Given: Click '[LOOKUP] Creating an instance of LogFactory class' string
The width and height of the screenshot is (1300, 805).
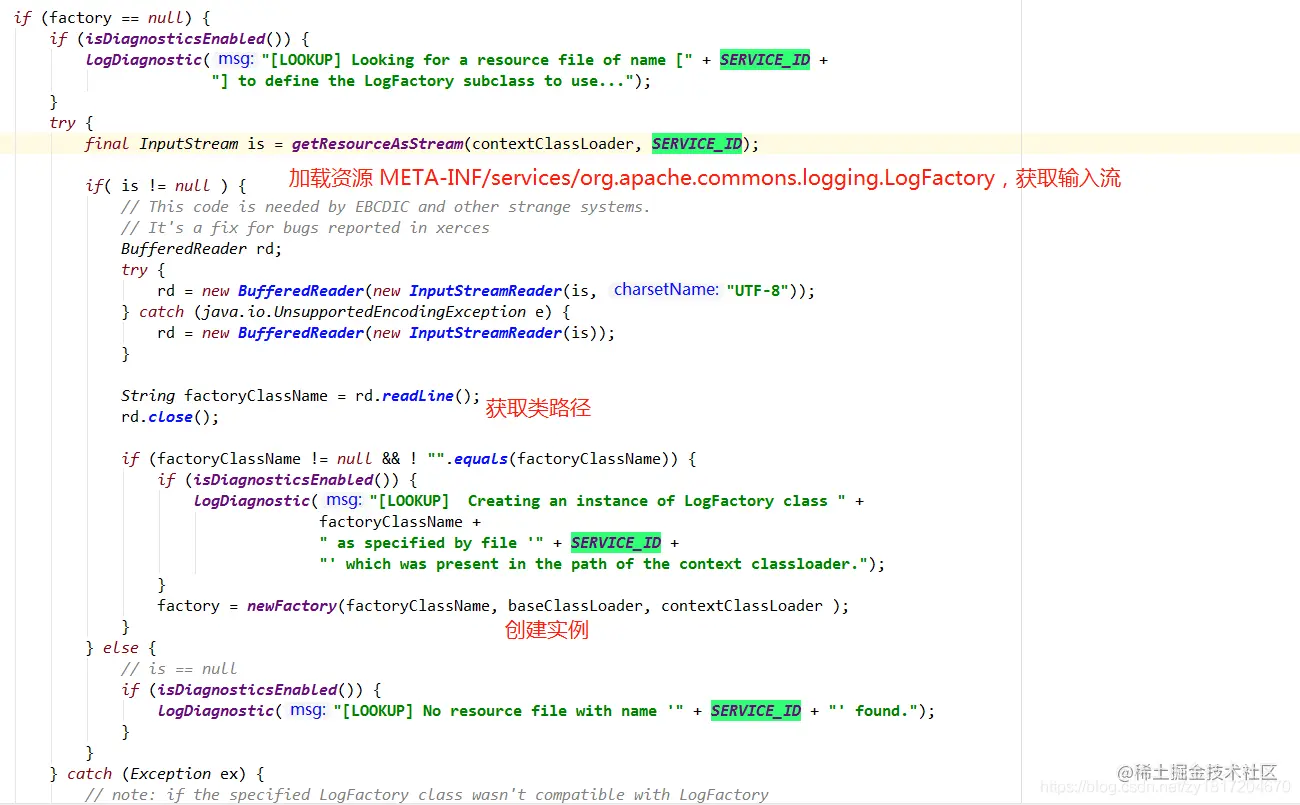Looking at the screenshot, I should pyautogui.click(x=607, y=501).
